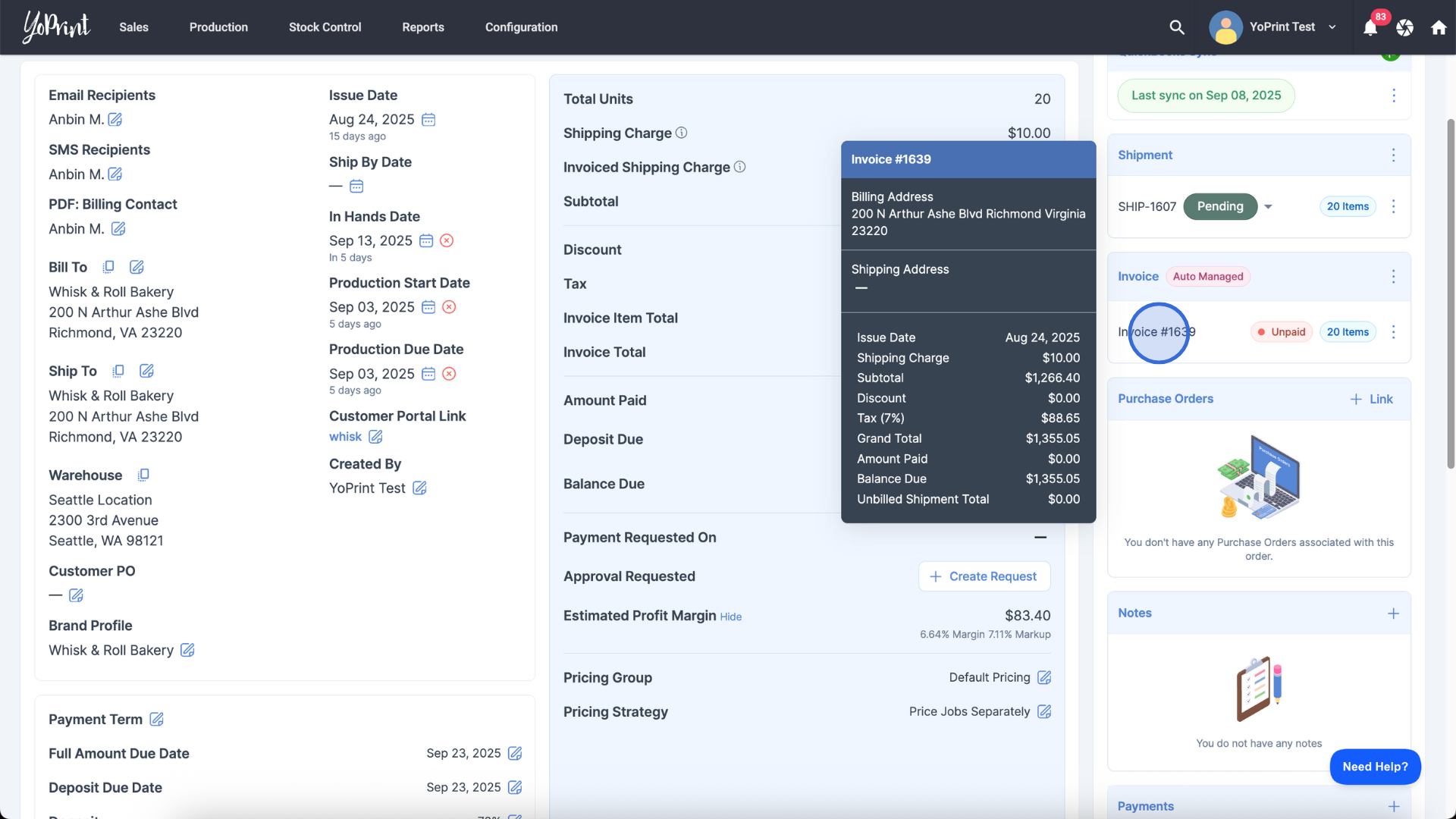Open Invoice section three-dot menu
Image resolution: width=1456 pixels, height=819 pixels.
tap(1393, 276)
